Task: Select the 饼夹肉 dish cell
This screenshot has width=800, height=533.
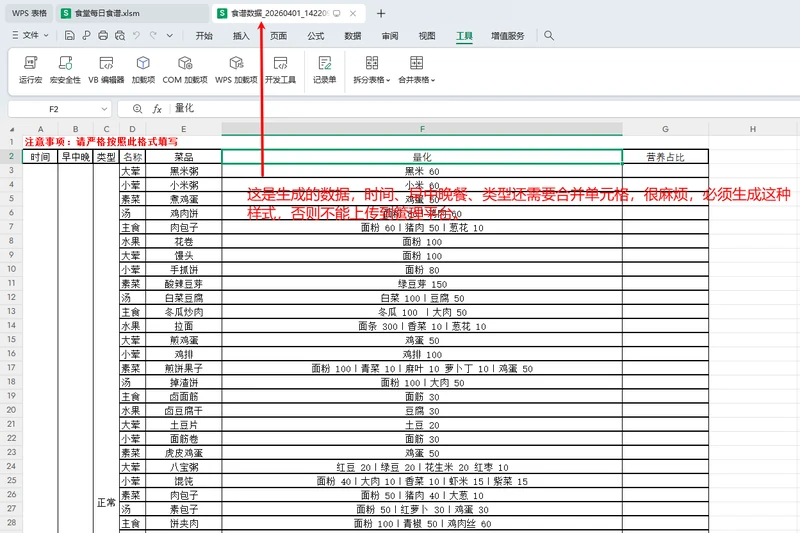Action: click(184, 523)
